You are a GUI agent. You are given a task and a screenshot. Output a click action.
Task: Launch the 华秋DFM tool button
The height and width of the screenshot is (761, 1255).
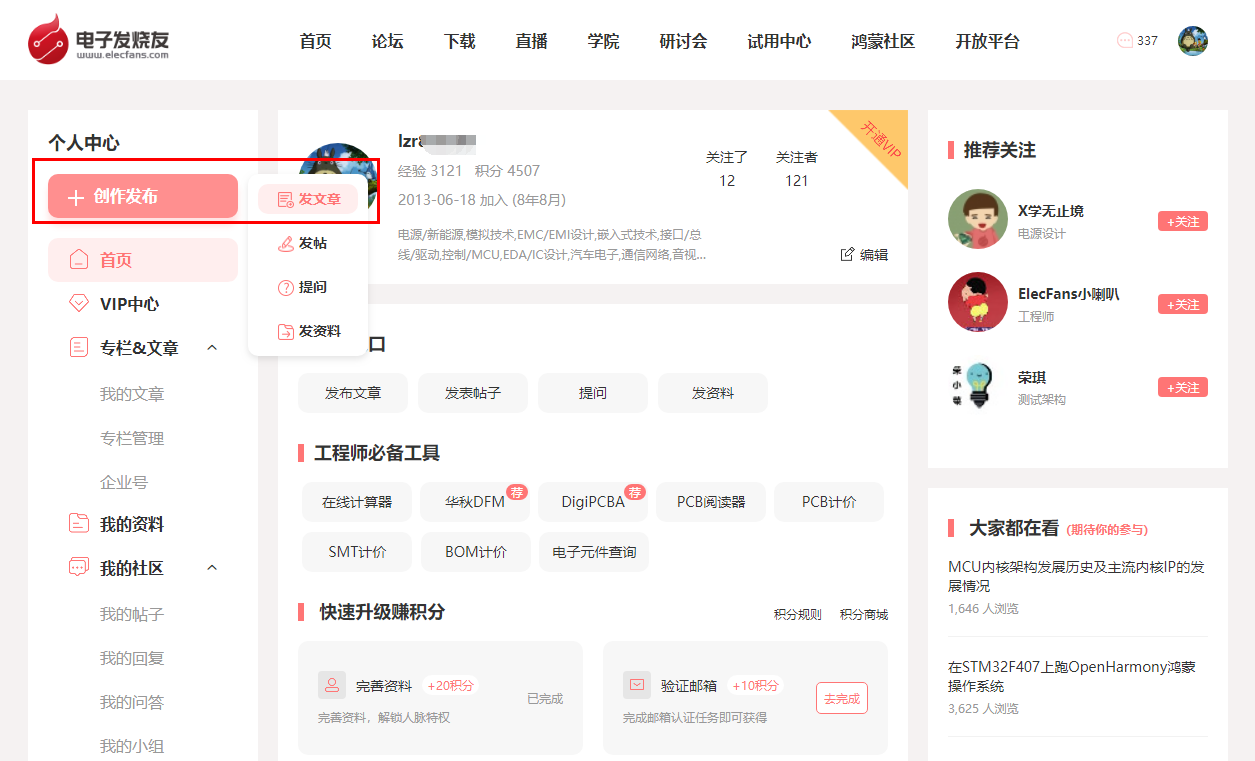pyautogui.click(x=475, y=502)
